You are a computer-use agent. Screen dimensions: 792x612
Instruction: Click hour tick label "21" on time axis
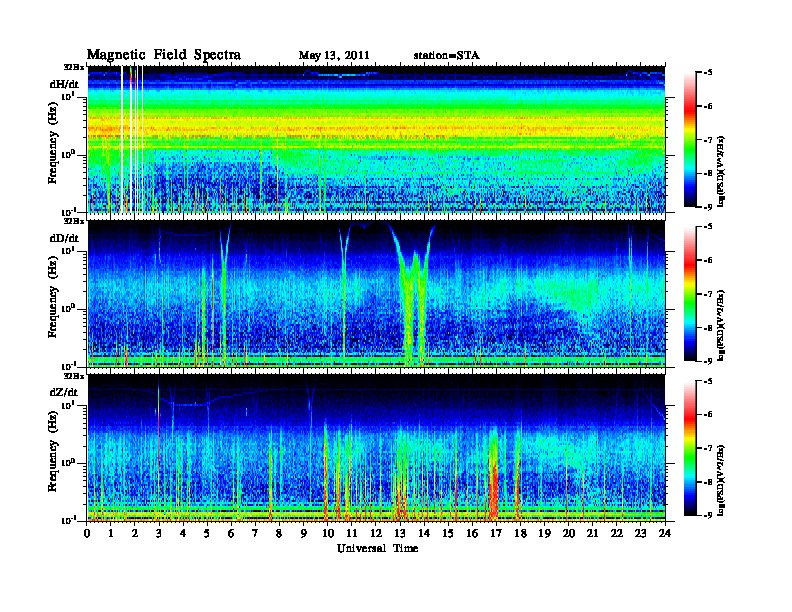(592, 533)
